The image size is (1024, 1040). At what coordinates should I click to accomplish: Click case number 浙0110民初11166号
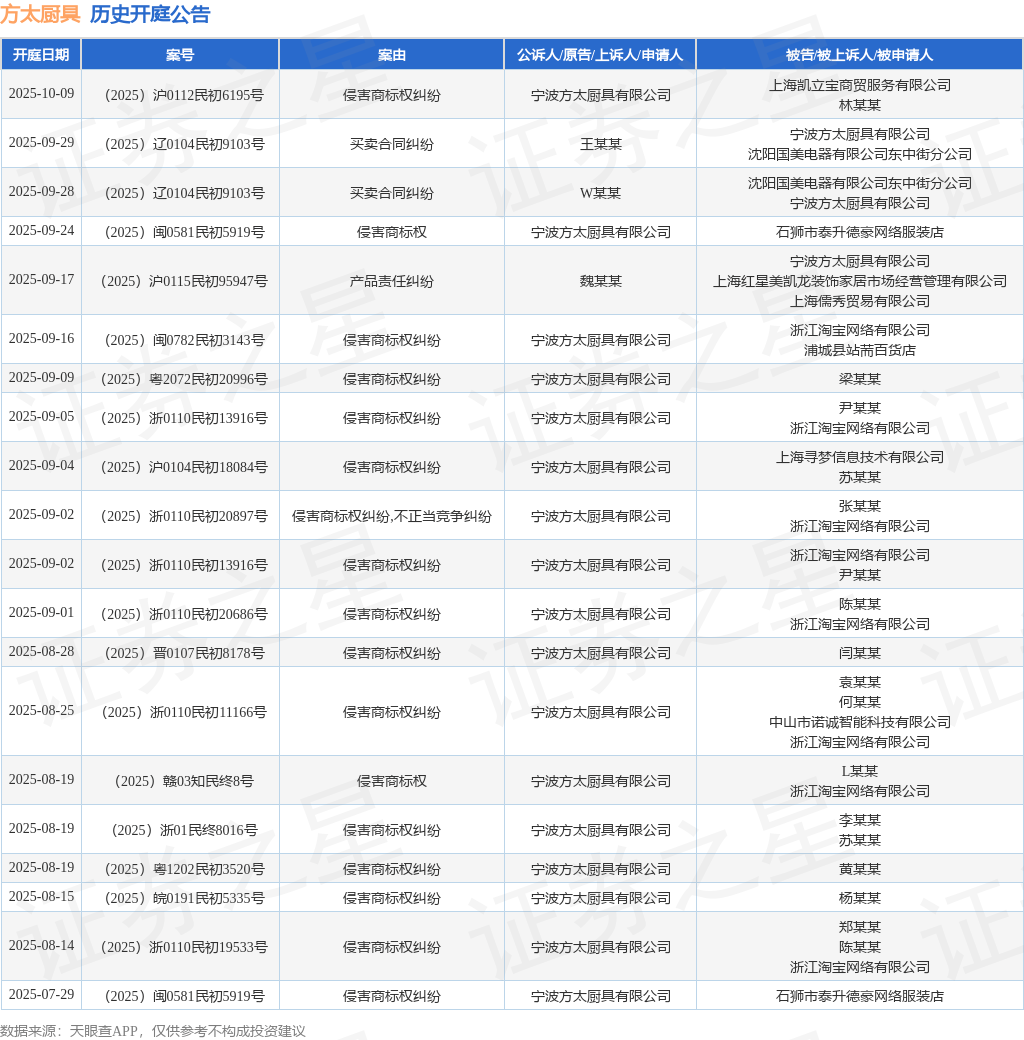tap(184, 712)
